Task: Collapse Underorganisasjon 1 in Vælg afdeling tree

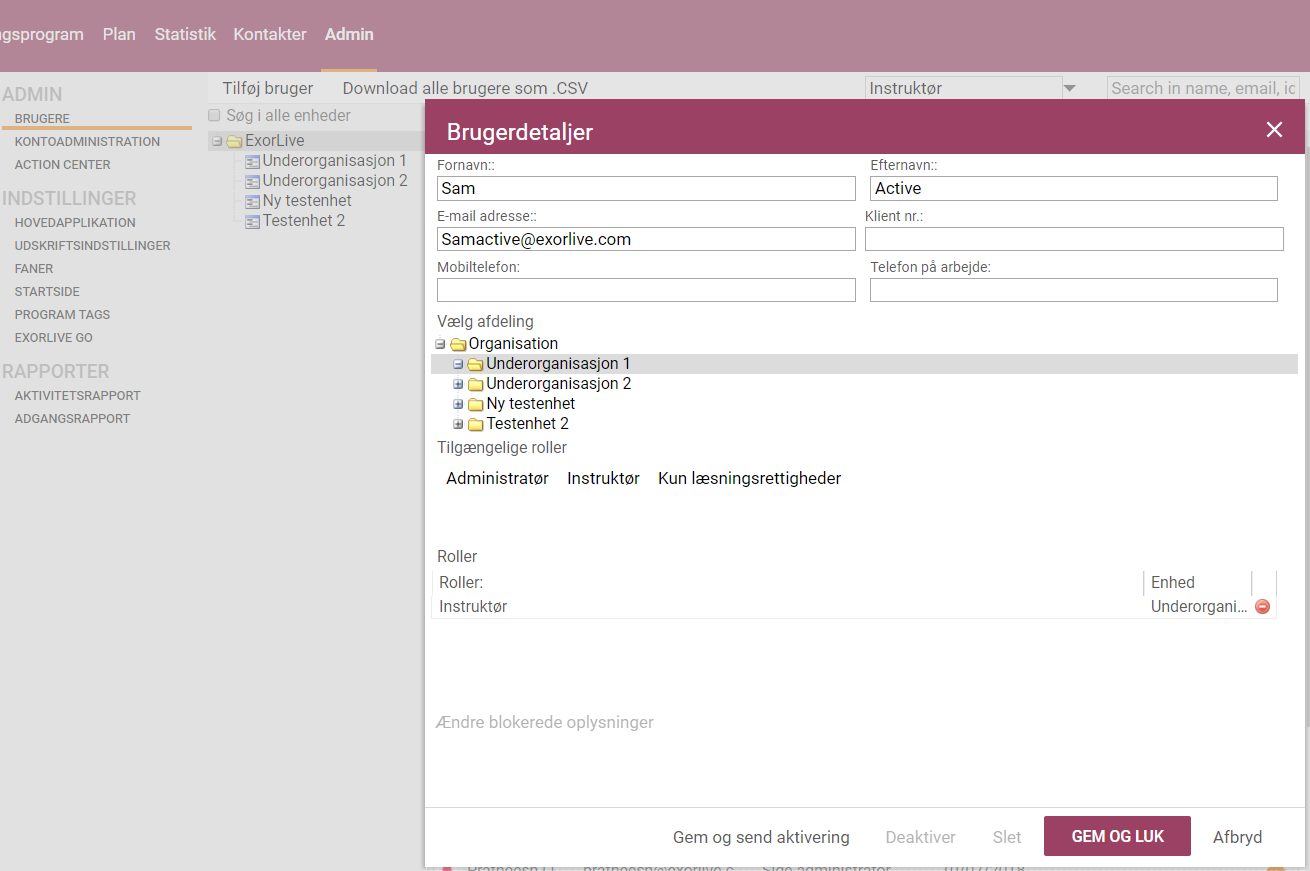Action: (x=458, y=364)
